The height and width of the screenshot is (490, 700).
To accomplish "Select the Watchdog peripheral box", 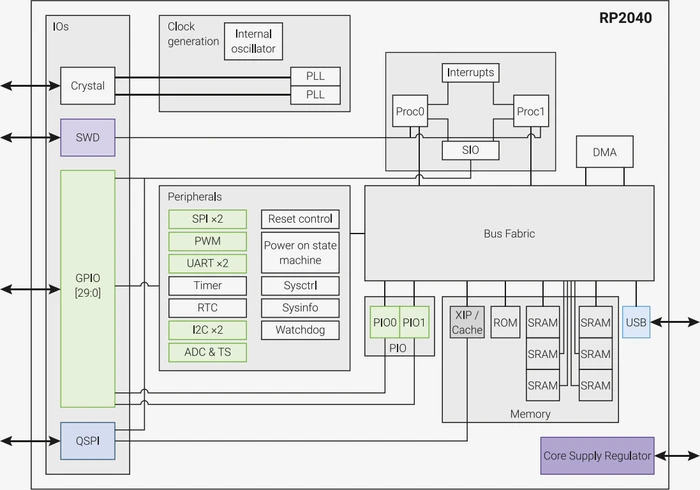I will [300, 330].
